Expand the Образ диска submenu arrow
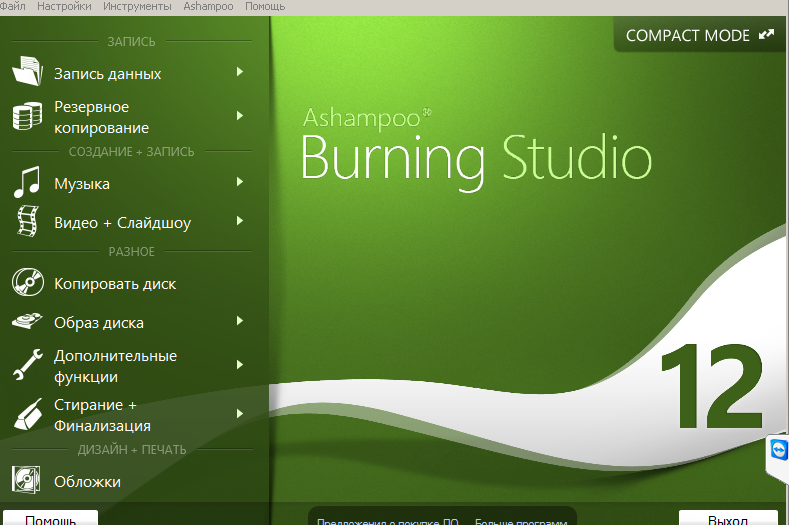Viewport: 789px width, 525px height. tap(240, 321)
